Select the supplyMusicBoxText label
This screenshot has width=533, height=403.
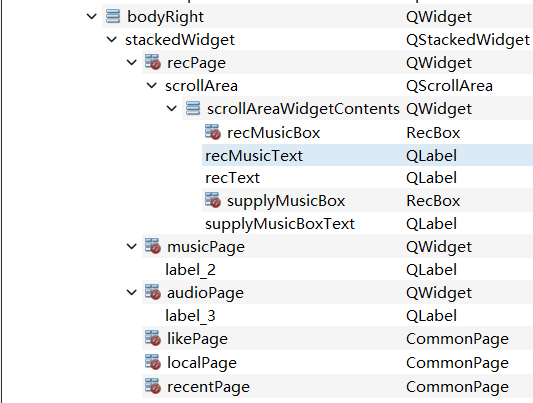point(280,224)
